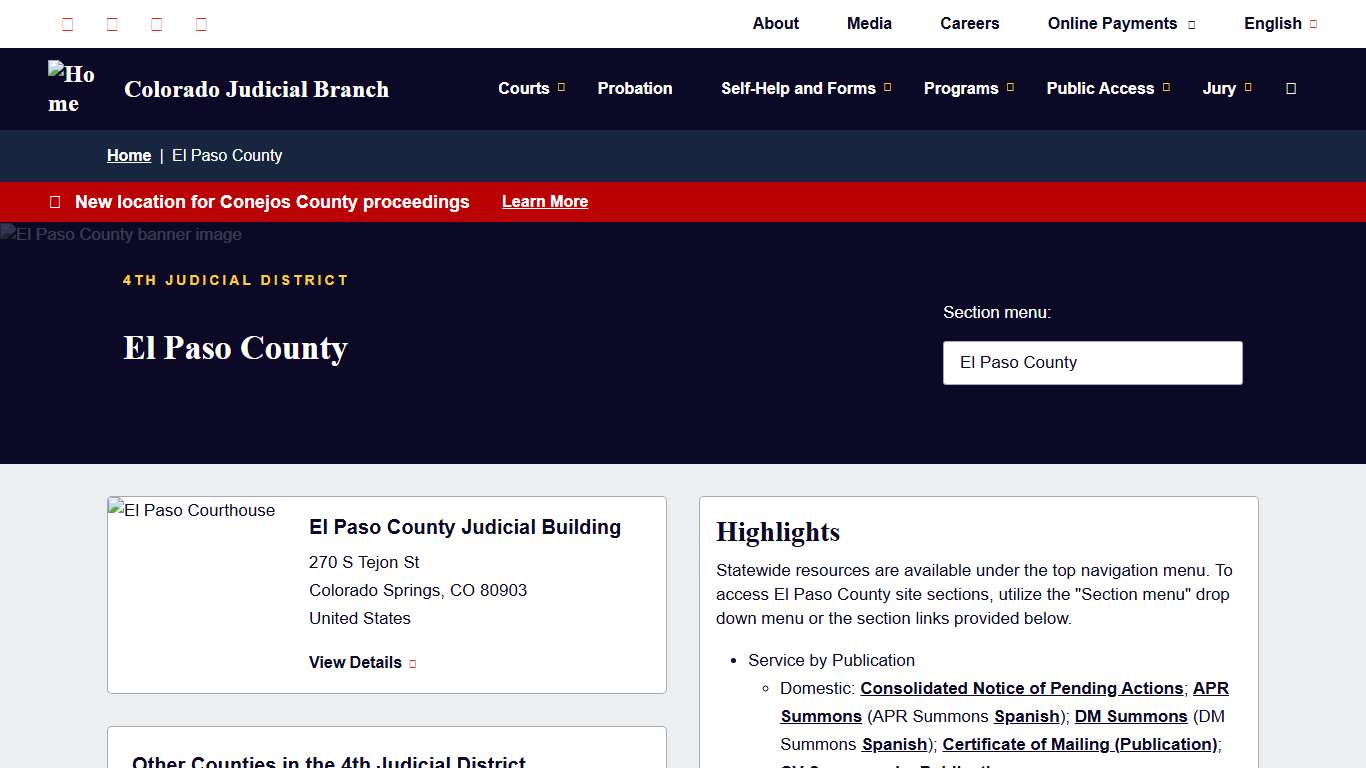
Task: Click the external-link icon beside View Details
Action: (x=413, y=663)
